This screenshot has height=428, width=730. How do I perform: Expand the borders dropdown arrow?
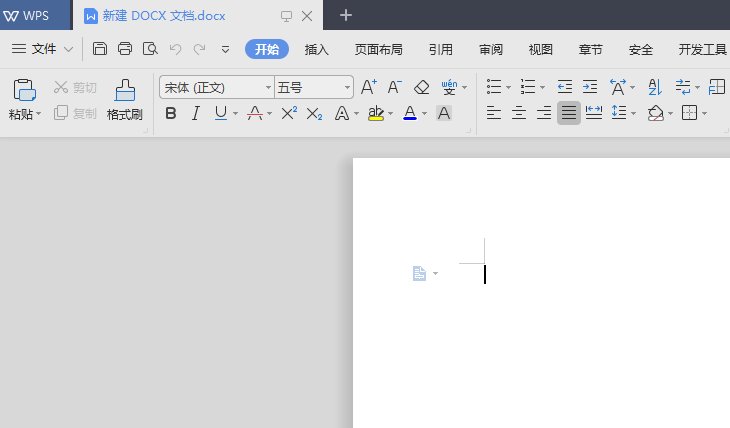pyautogui.click(x=704, y=114)
